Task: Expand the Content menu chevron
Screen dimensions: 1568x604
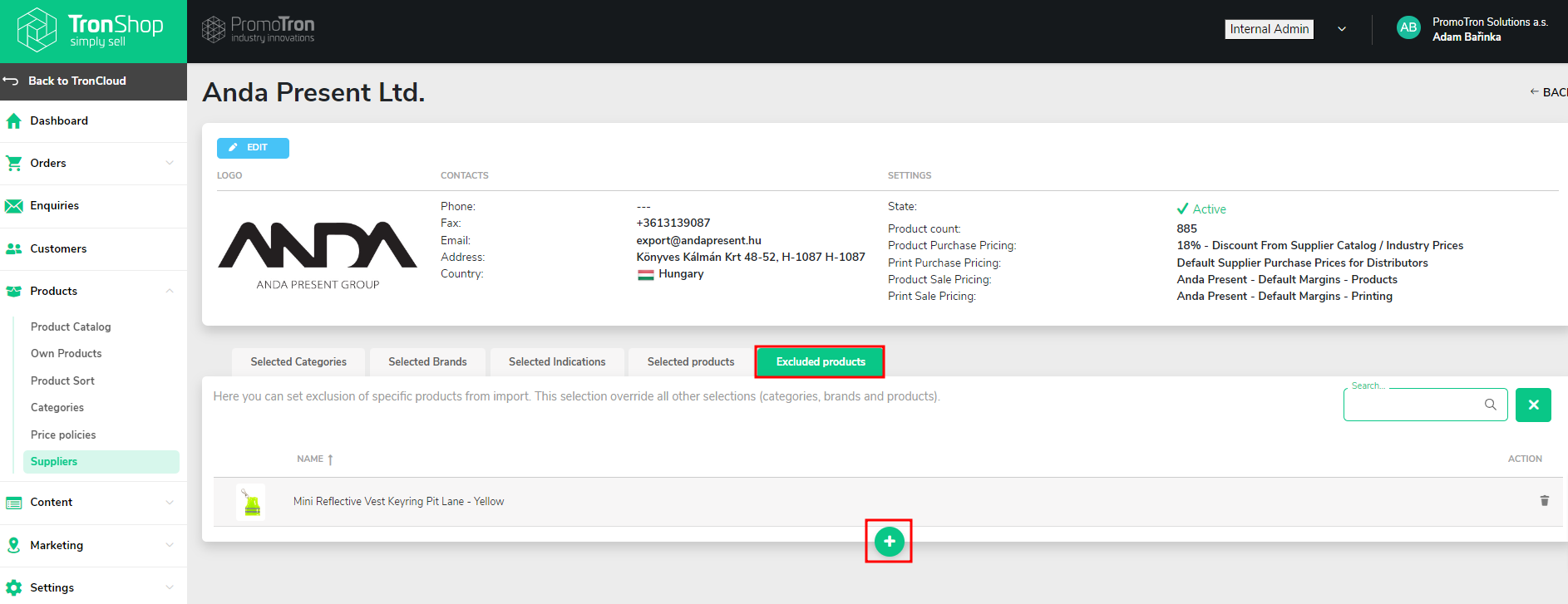Action: (170, 502)
